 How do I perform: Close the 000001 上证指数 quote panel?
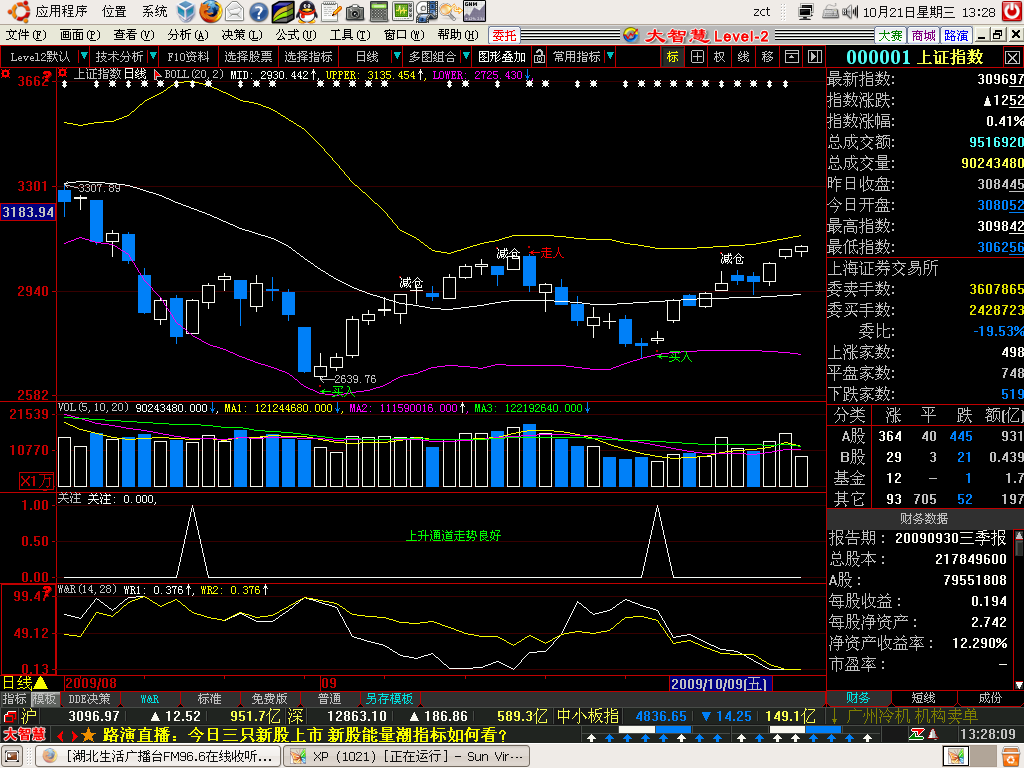point(1012,57)
